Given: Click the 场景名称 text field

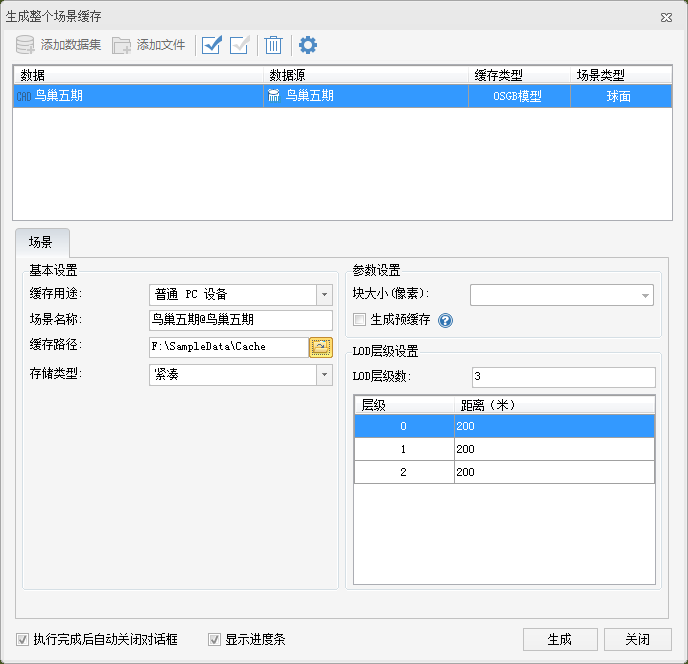Looking at the screenshot, I should click(239, 320).
